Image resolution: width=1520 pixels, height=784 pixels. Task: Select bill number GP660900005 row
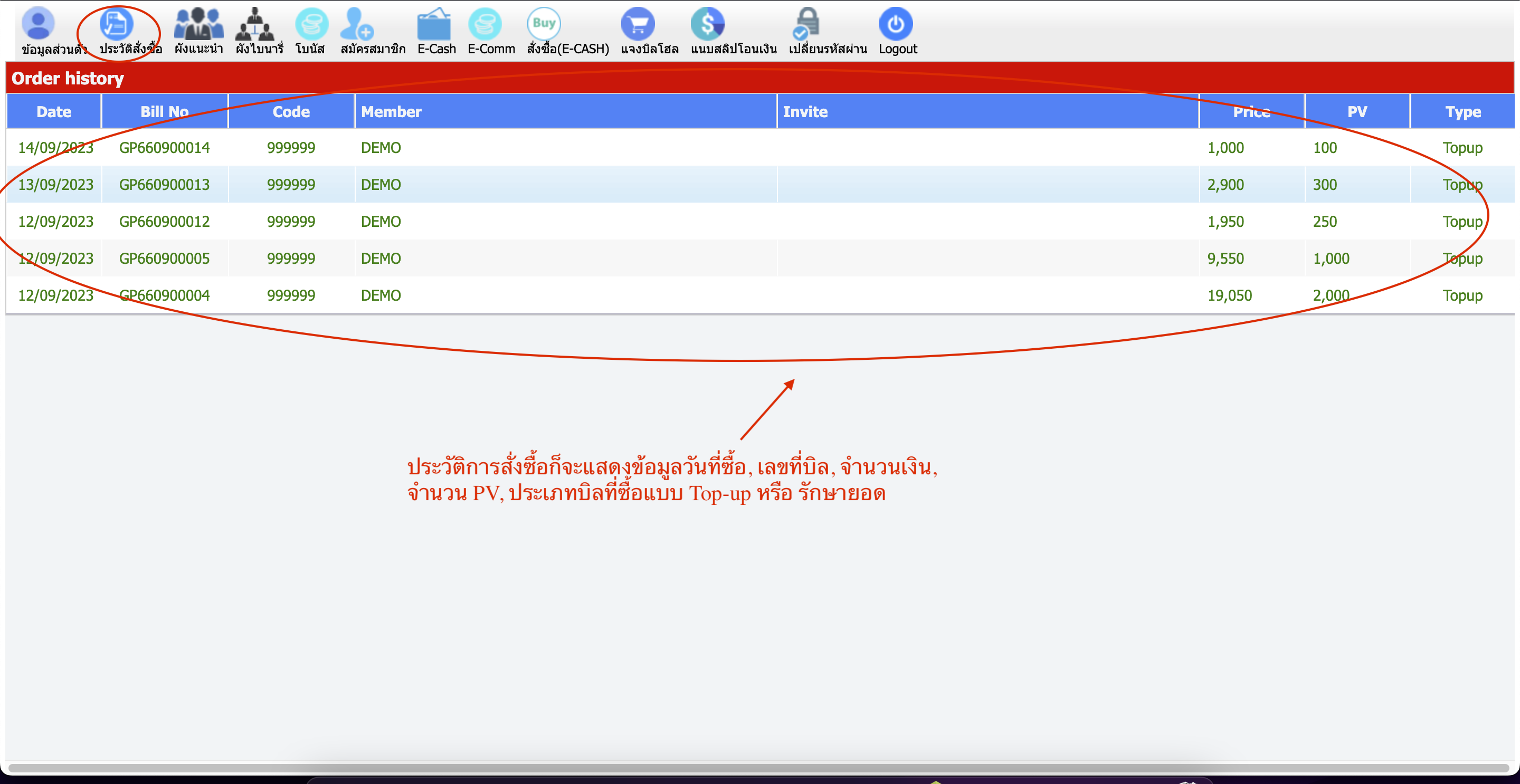164,259
